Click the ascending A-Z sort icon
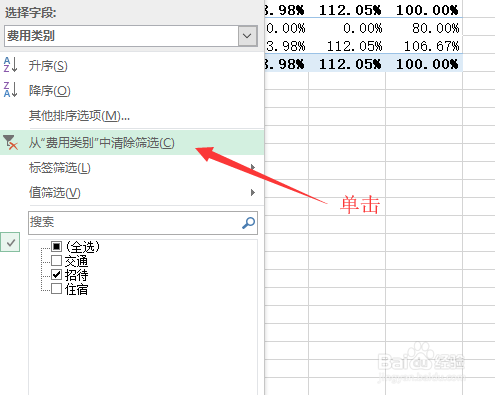 (x=10, y=65)
